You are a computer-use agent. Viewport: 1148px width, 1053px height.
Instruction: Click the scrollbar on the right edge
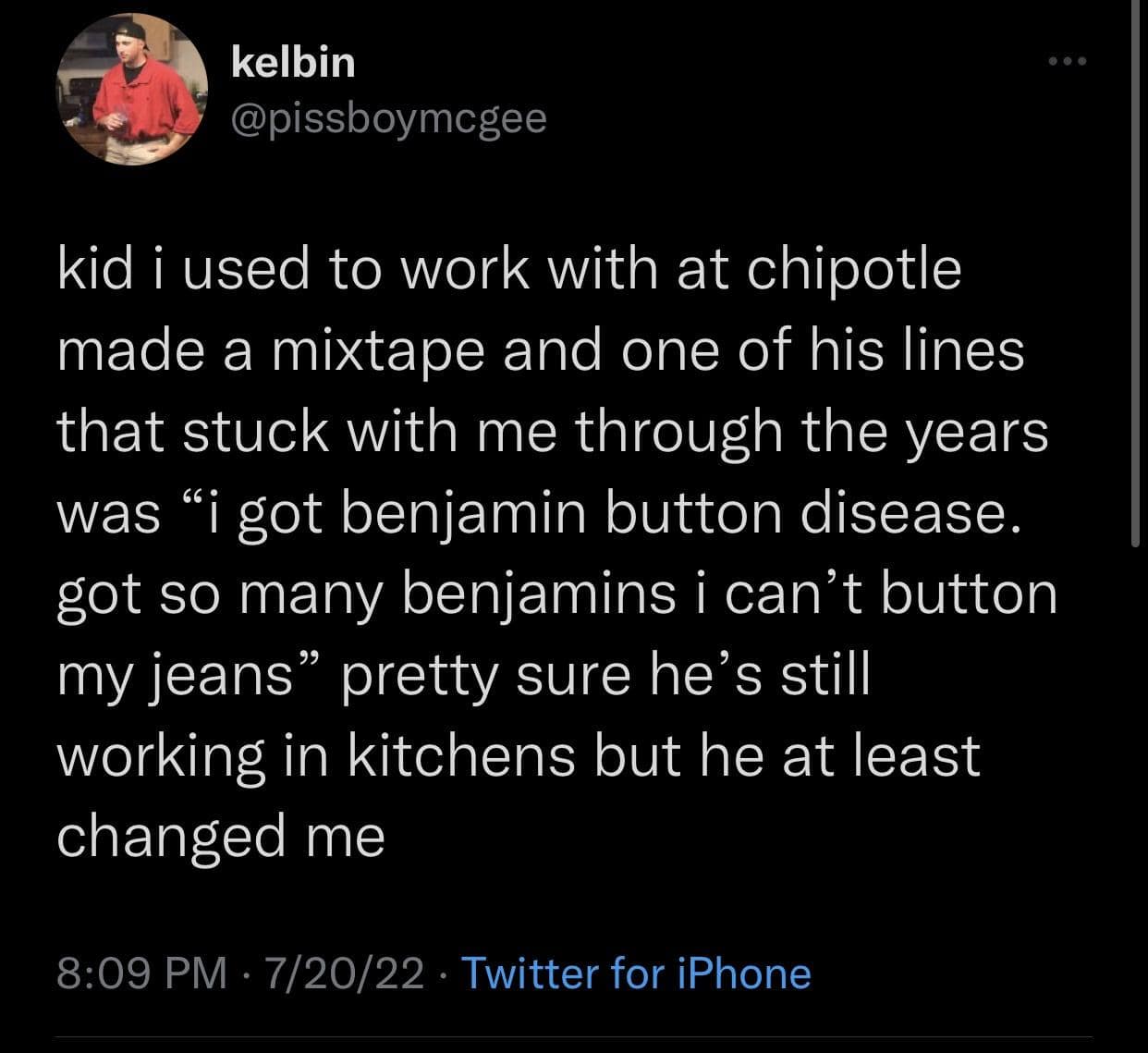1135,277
